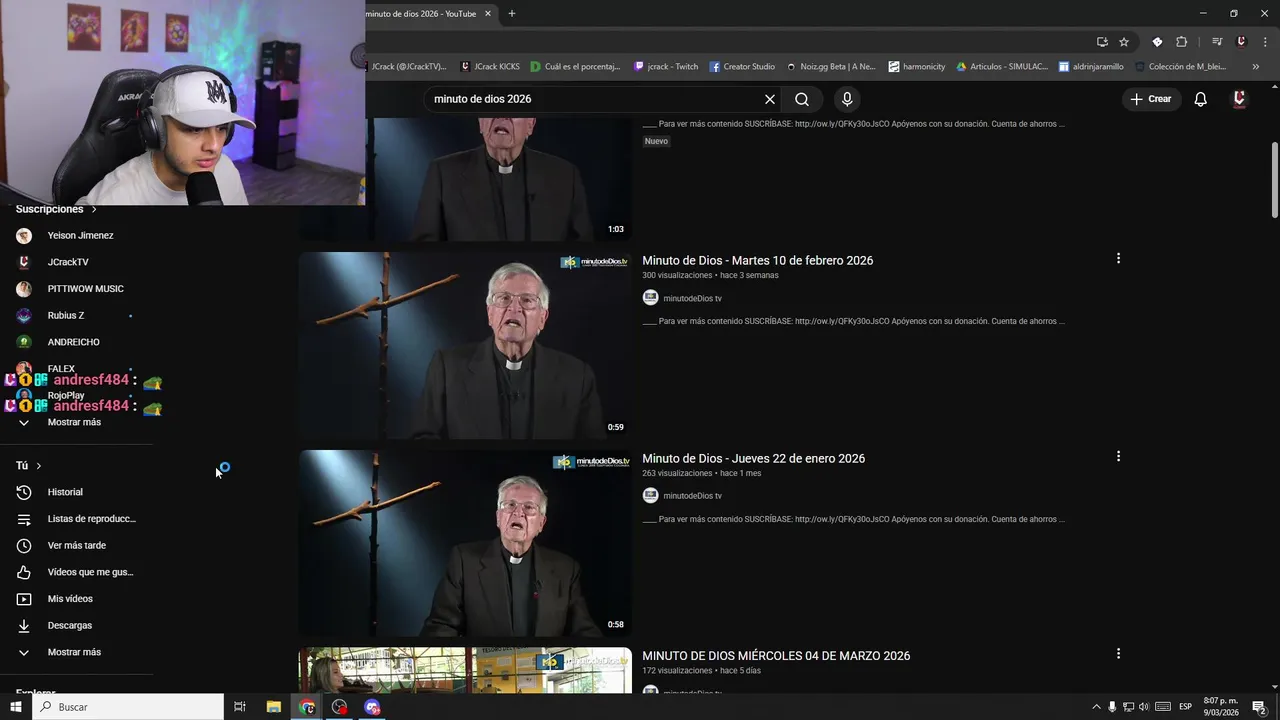Click the ESP language indicator
This screenshot has height=720, width=1280.
[x=1185, y=707]
